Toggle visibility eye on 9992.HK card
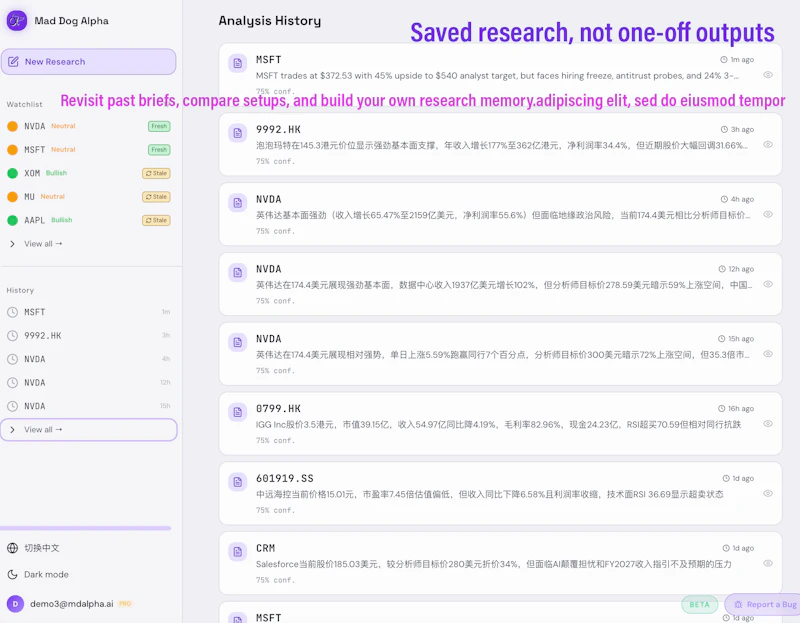This screenshot has width=800, height=623. [767, 144]
